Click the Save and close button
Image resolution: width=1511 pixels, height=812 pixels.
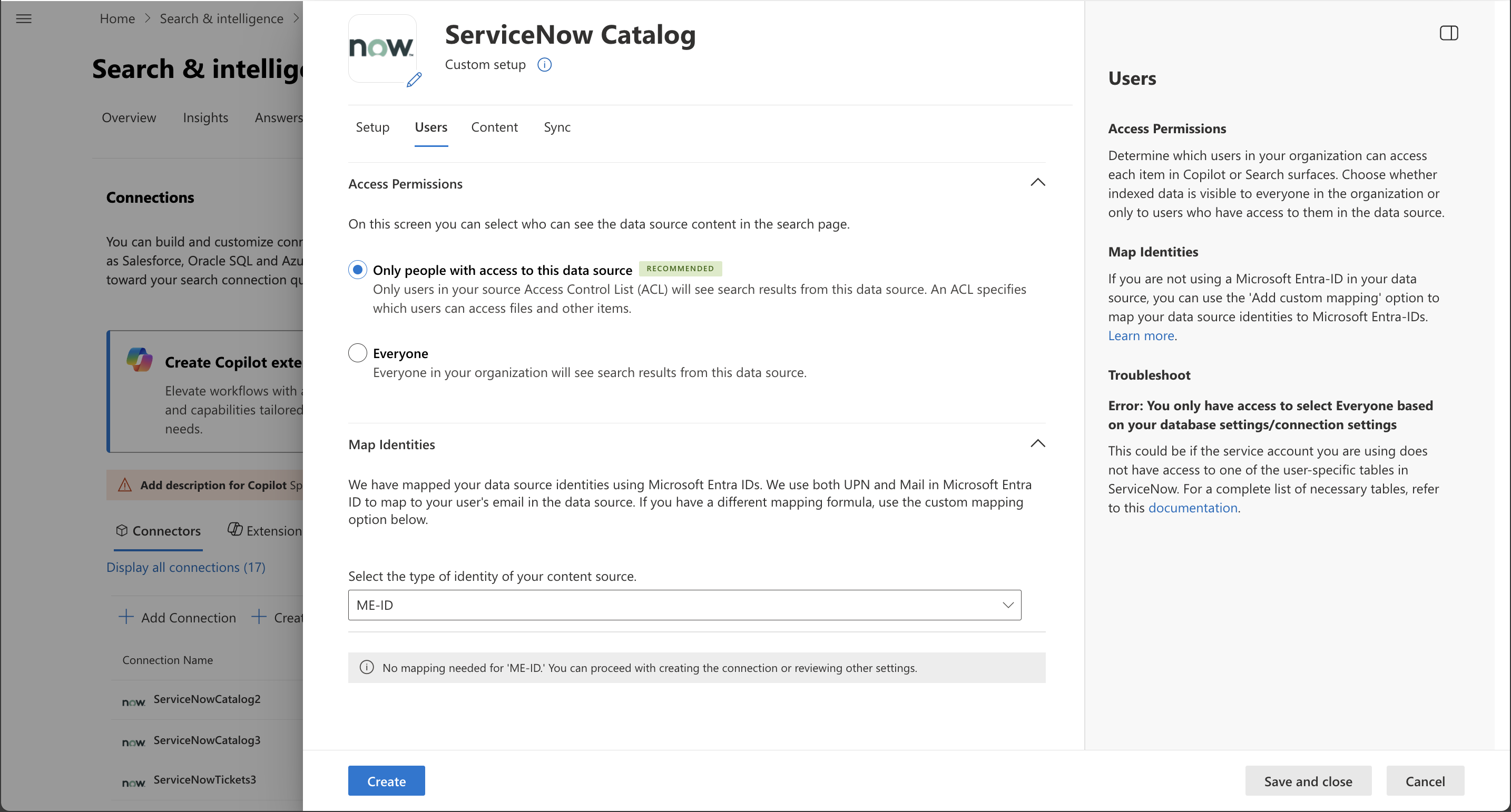tap(1308, 781)
